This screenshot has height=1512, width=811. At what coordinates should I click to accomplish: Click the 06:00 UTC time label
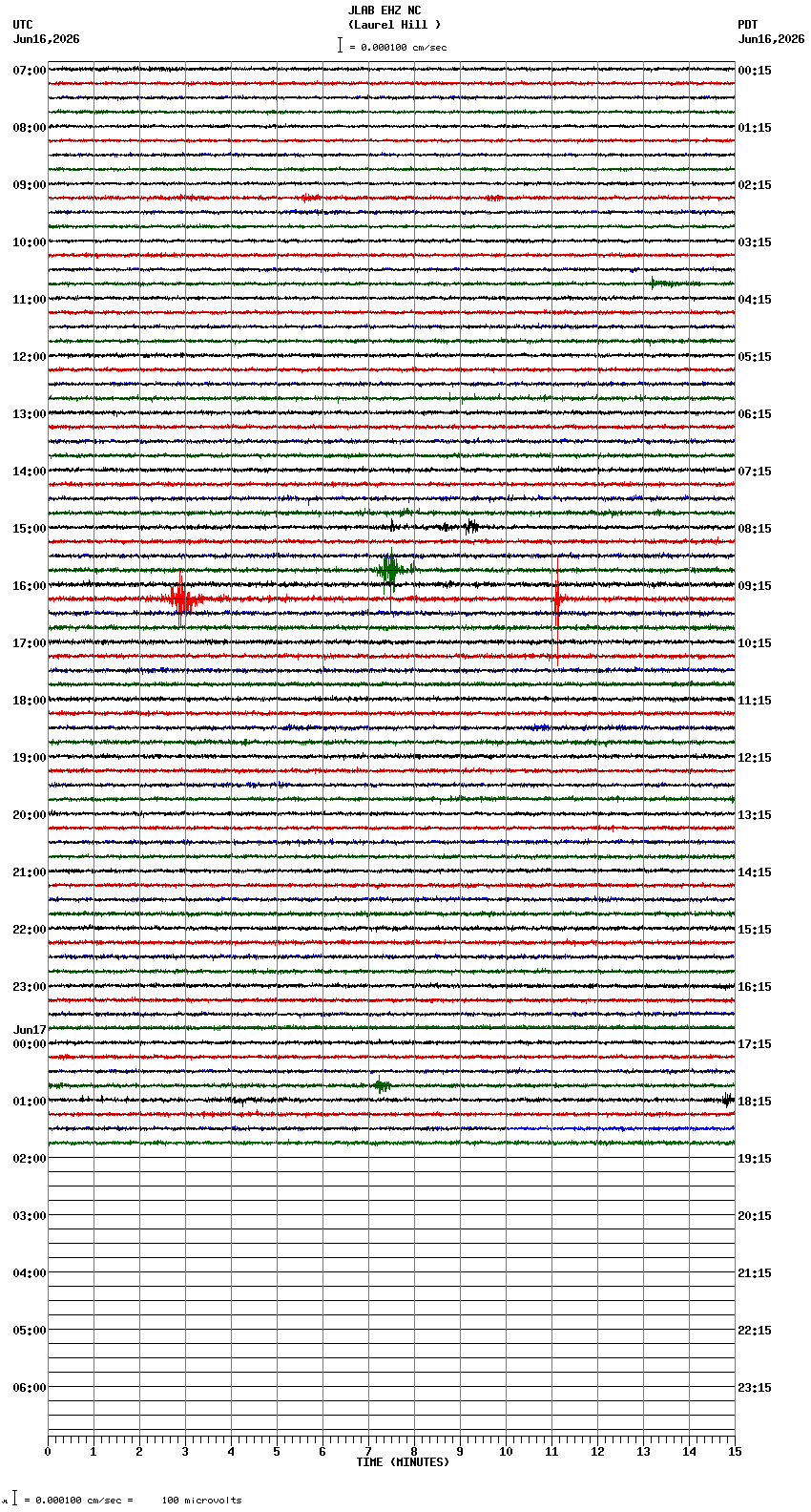coord(30,1388)
